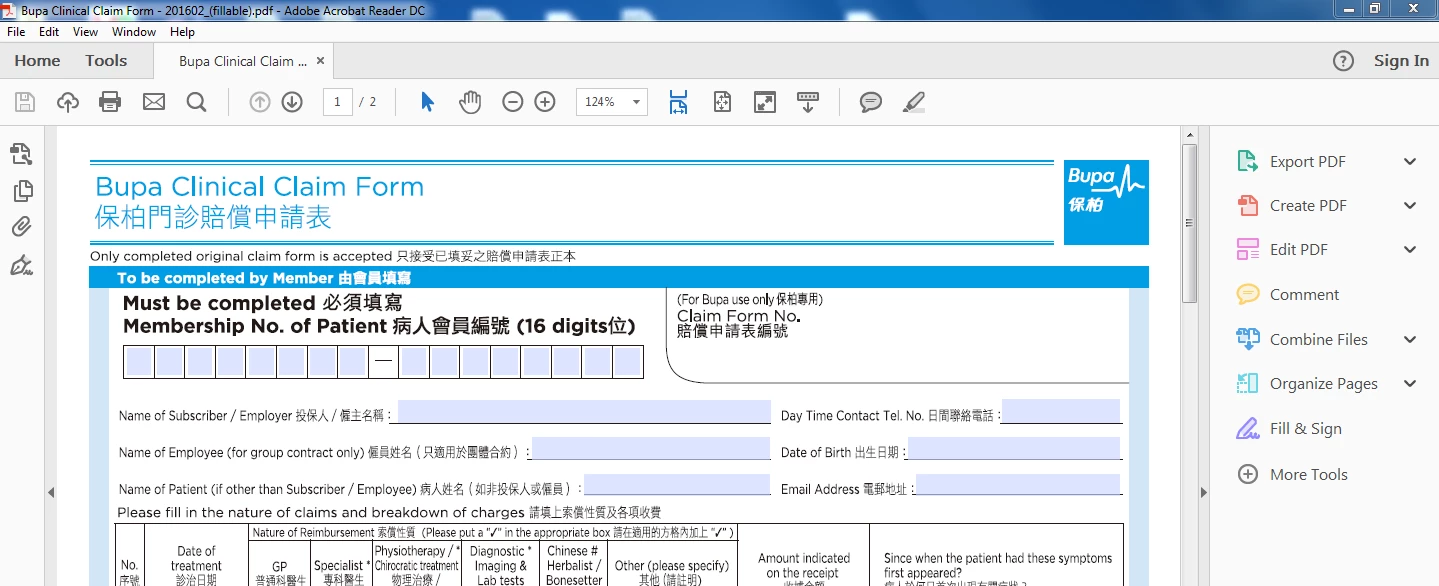Expand Export PDF options chevron
1439x586 pixels.
(1410, 162)
